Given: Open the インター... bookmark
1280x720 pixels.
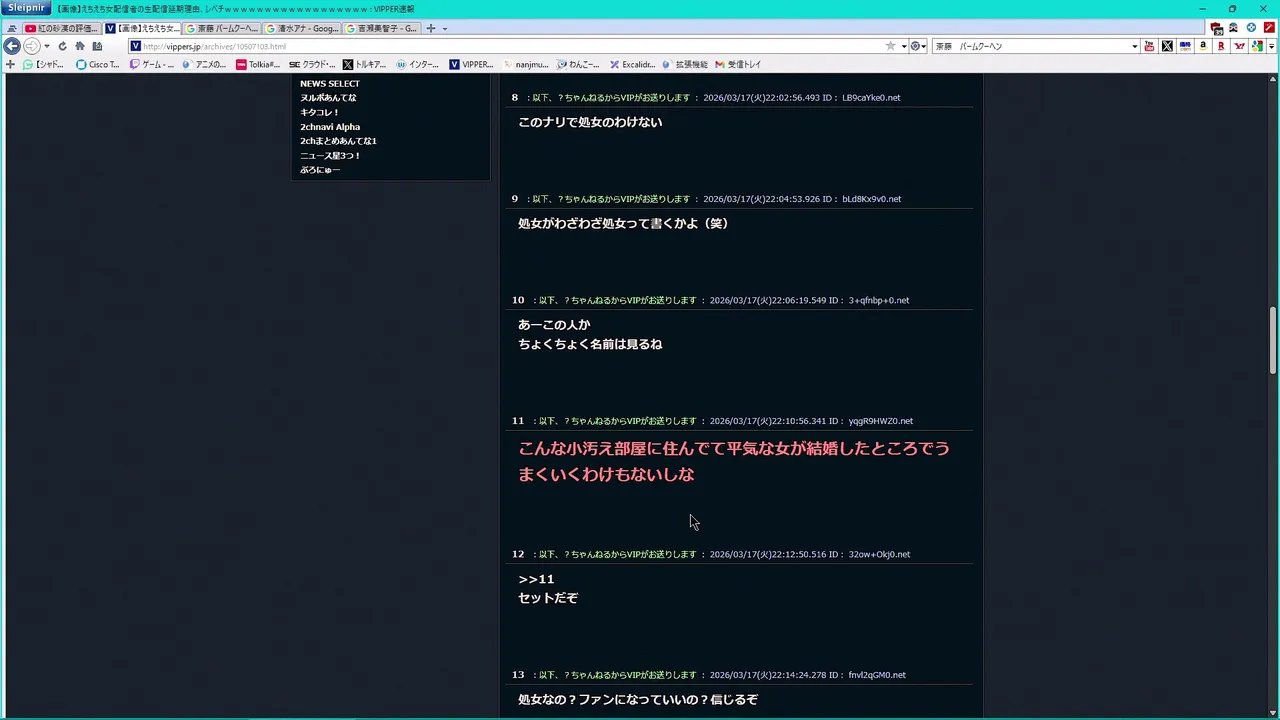Looking at the screenshot, I should pos(418,64).
